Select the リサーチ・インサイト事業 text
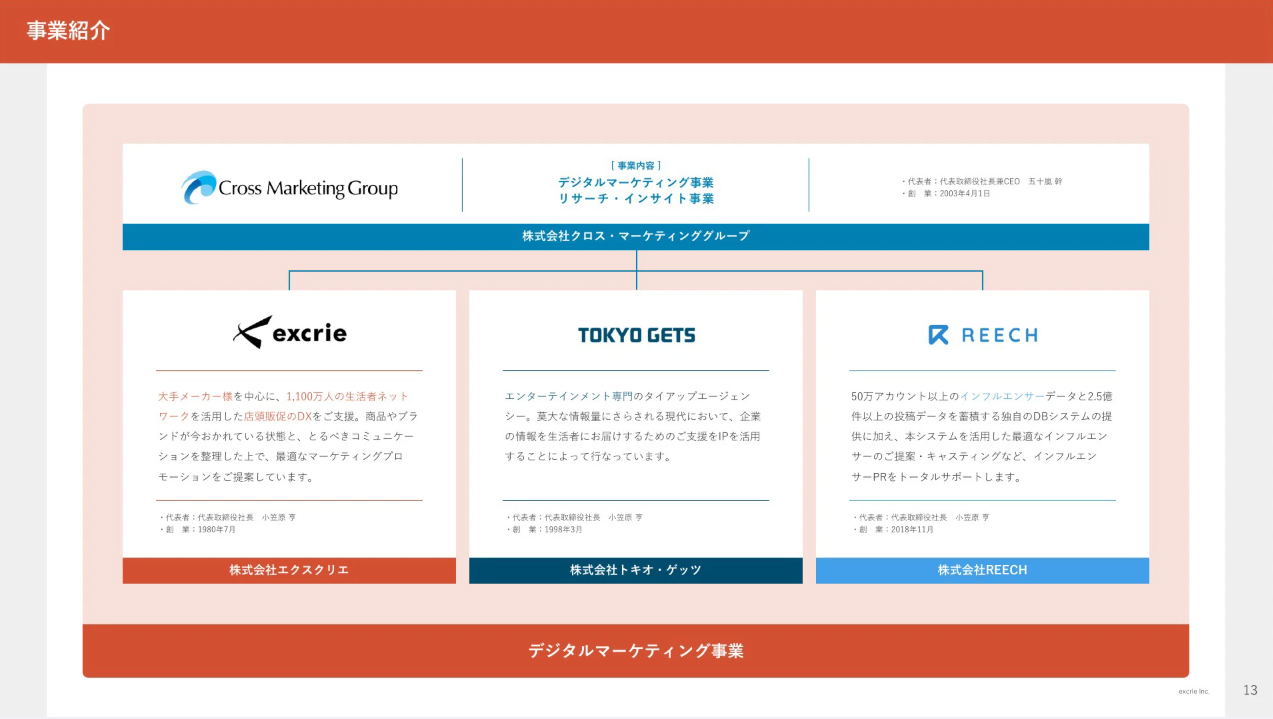 click(x=635, y=199)
